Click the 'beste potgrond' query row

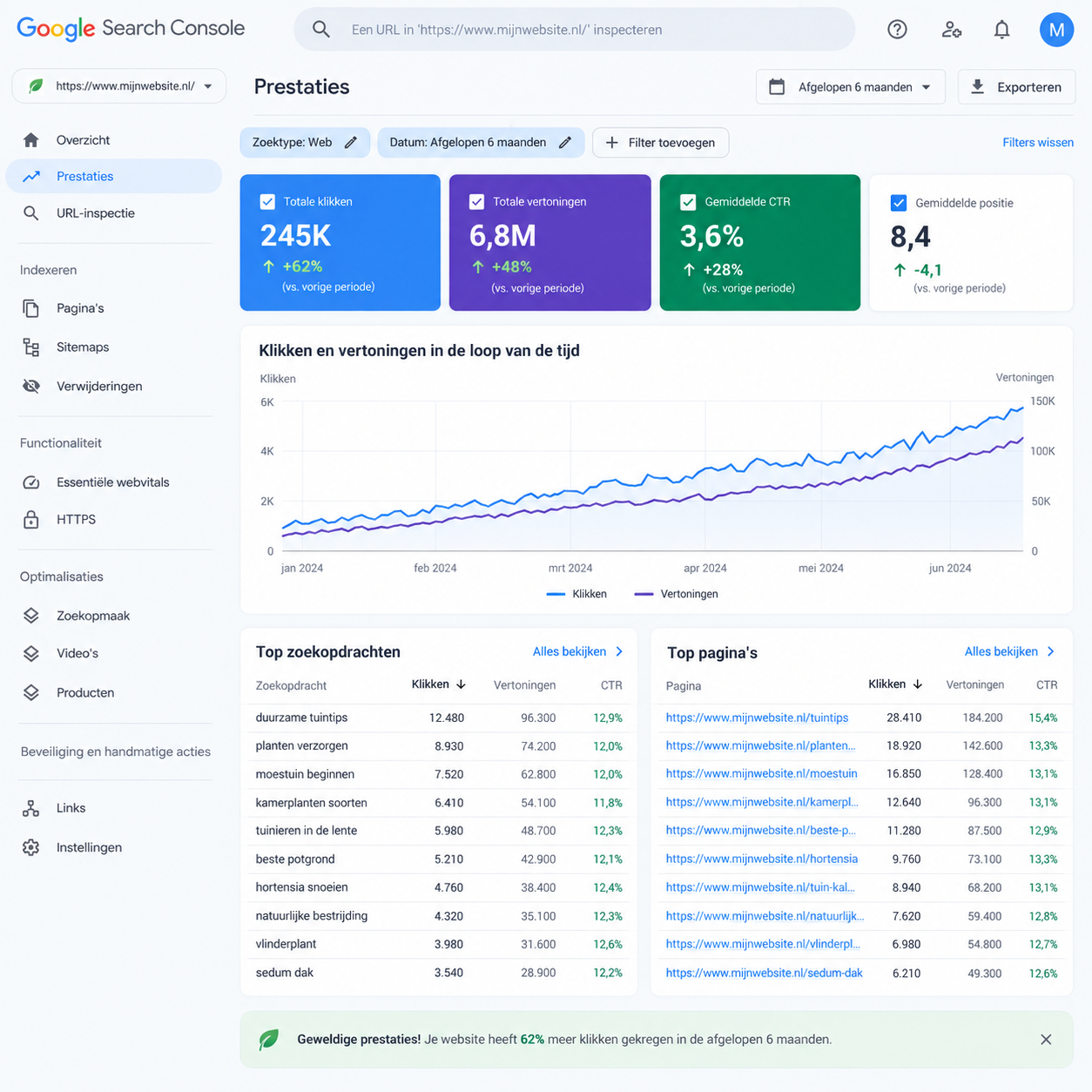439,859
